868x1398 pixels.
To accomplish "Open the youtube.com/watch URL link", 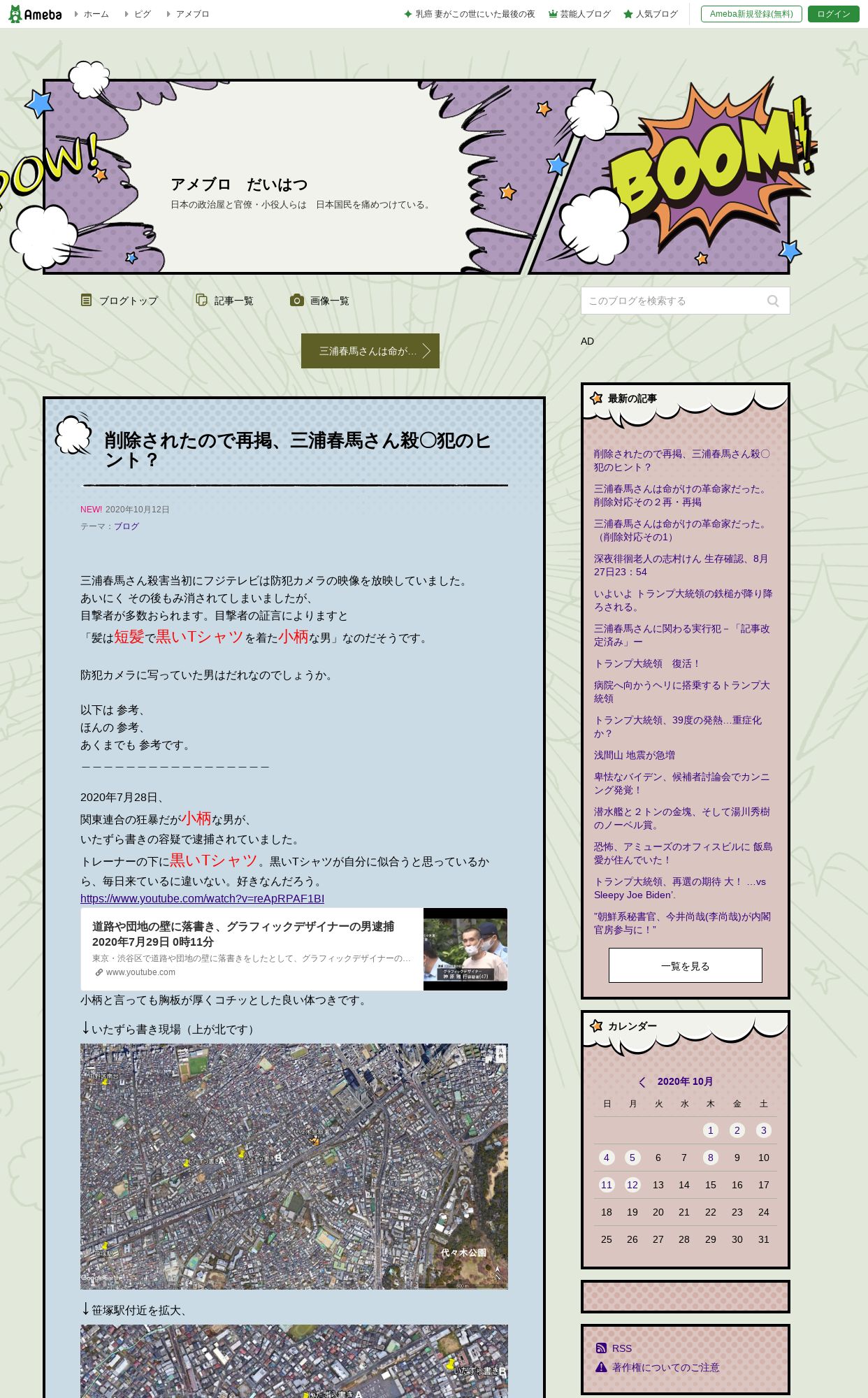I will pyautogui.click(x=202, y=898).
